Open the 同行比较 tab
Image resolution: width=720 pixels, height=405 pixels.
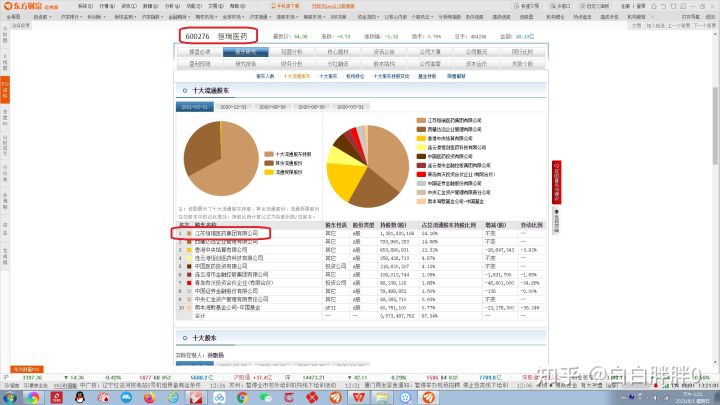coord(523,52)
